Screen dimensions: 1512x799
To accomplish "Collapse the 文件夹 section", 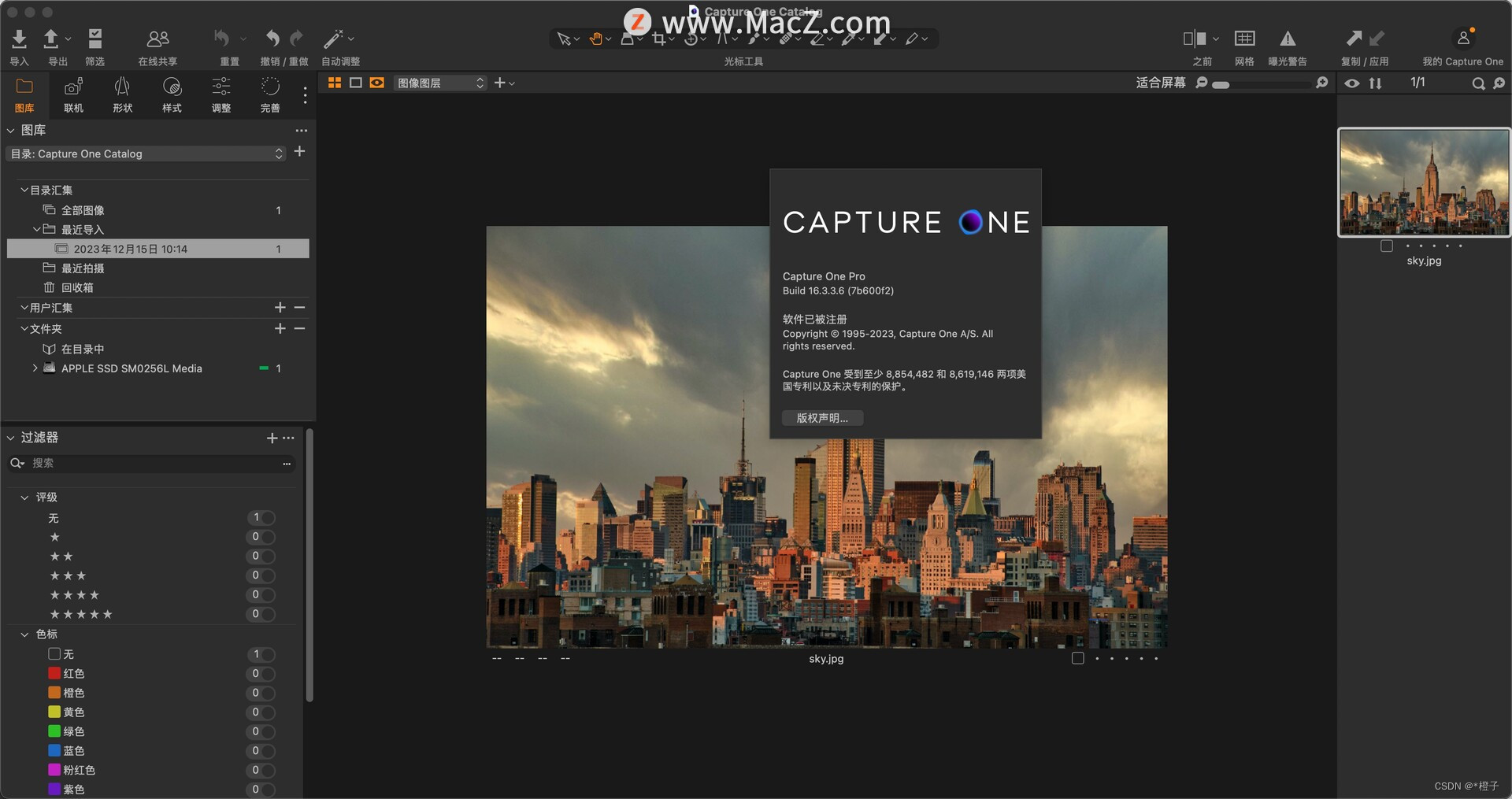I will [24, 328].
